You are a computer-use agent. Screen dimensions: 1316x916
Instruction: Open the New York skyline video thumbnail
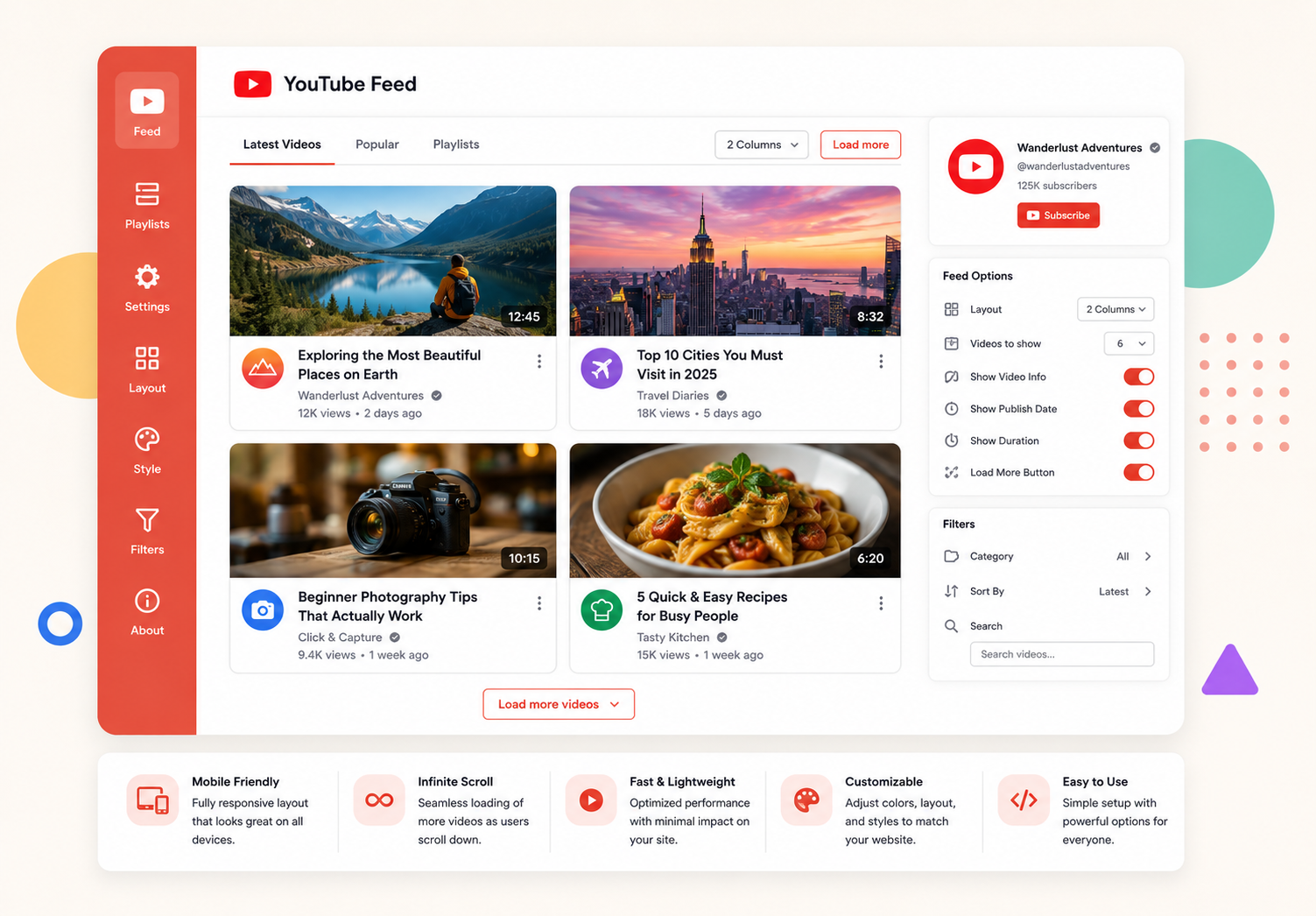point(735,261)
